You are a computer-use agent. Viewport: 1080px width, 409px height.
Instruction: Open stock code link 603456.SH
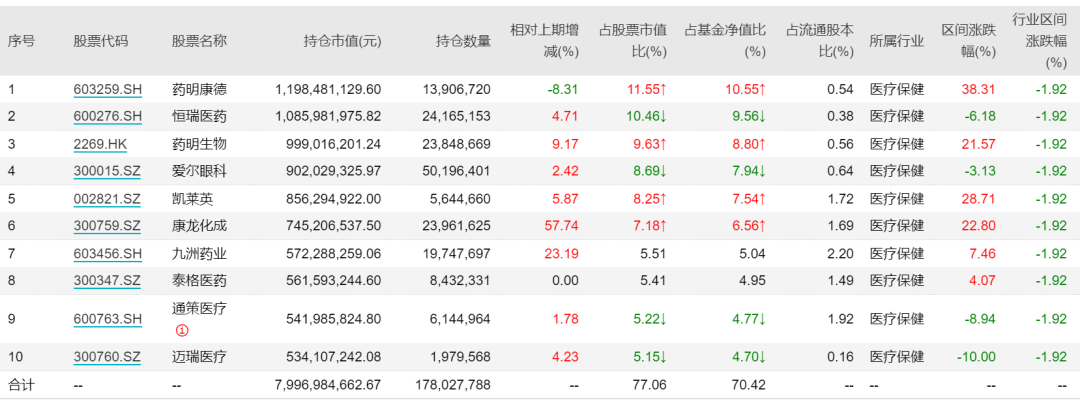[x=107, y=254]
